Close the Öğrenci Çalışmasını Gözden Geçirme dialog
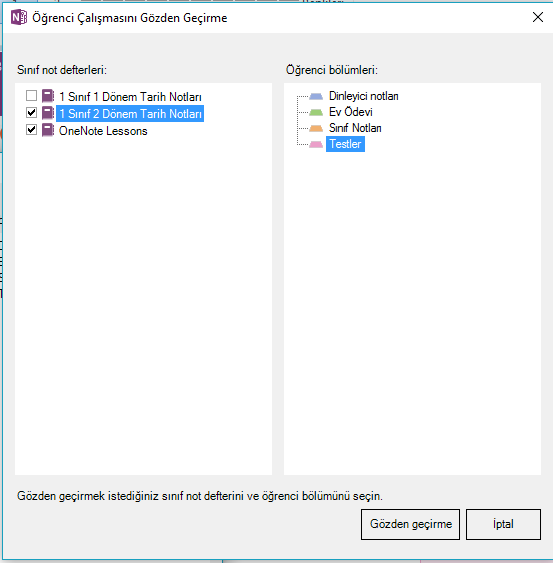The height and width of the screenshot is (563, 553). [538, 17]
